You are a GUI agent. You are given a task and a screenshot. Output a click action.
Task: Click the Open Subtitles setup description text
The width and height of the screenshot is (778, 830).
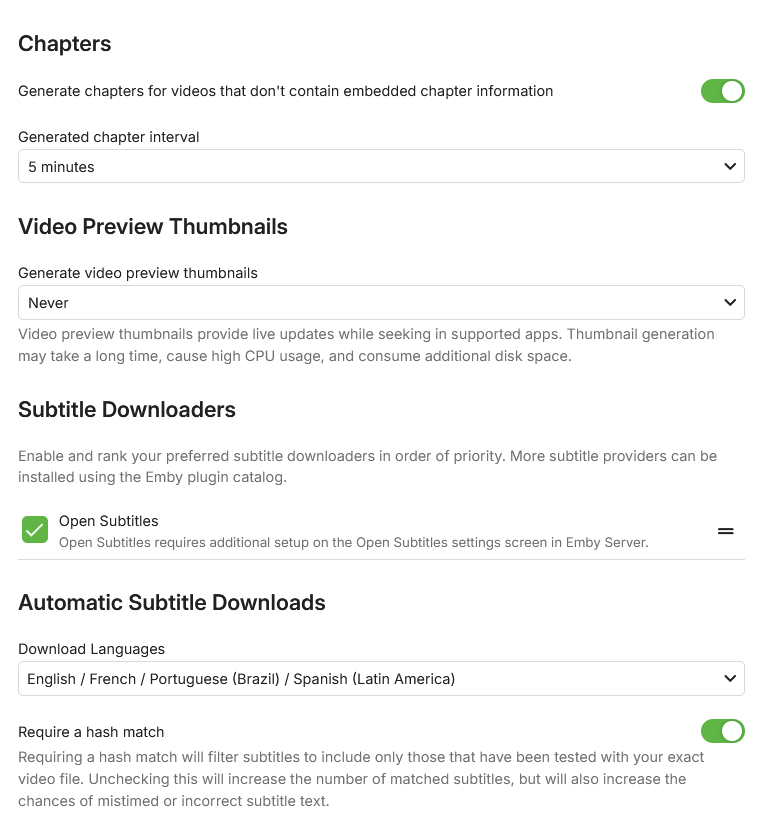[x=353, y=543]
